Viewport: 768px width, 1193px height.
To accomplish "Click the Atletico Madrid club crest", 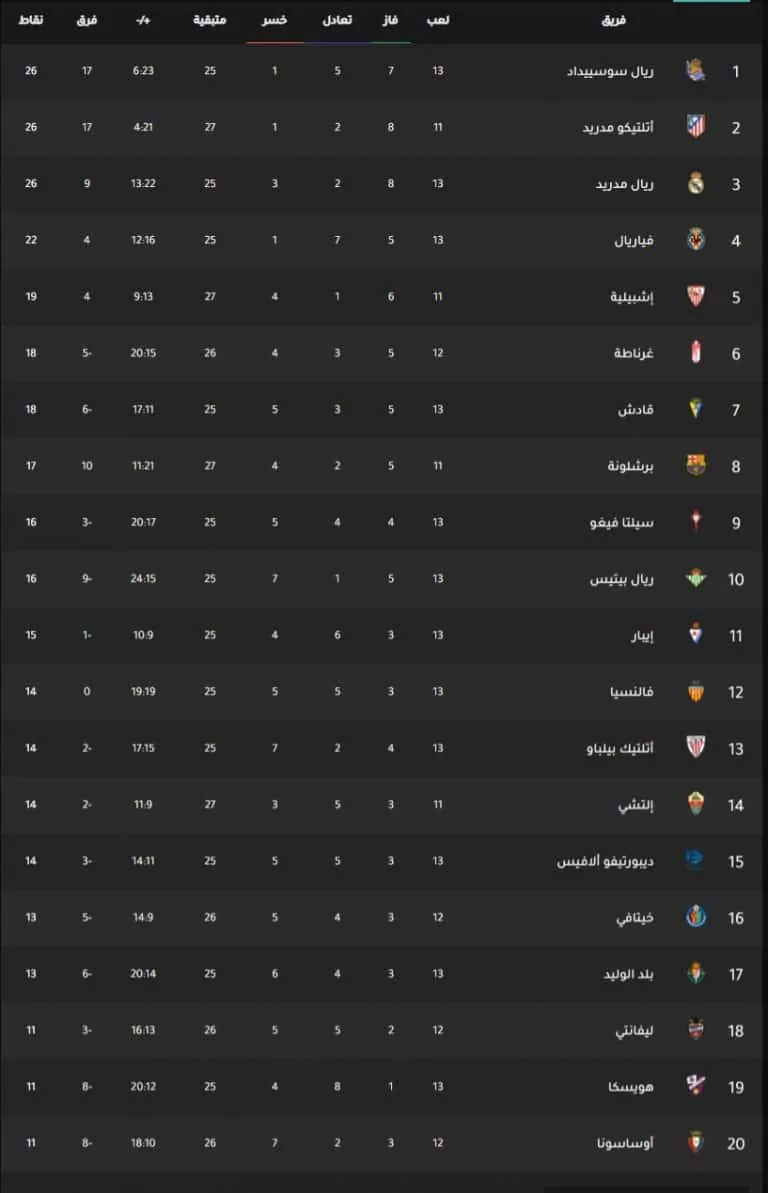I will (x=696, y=127).
